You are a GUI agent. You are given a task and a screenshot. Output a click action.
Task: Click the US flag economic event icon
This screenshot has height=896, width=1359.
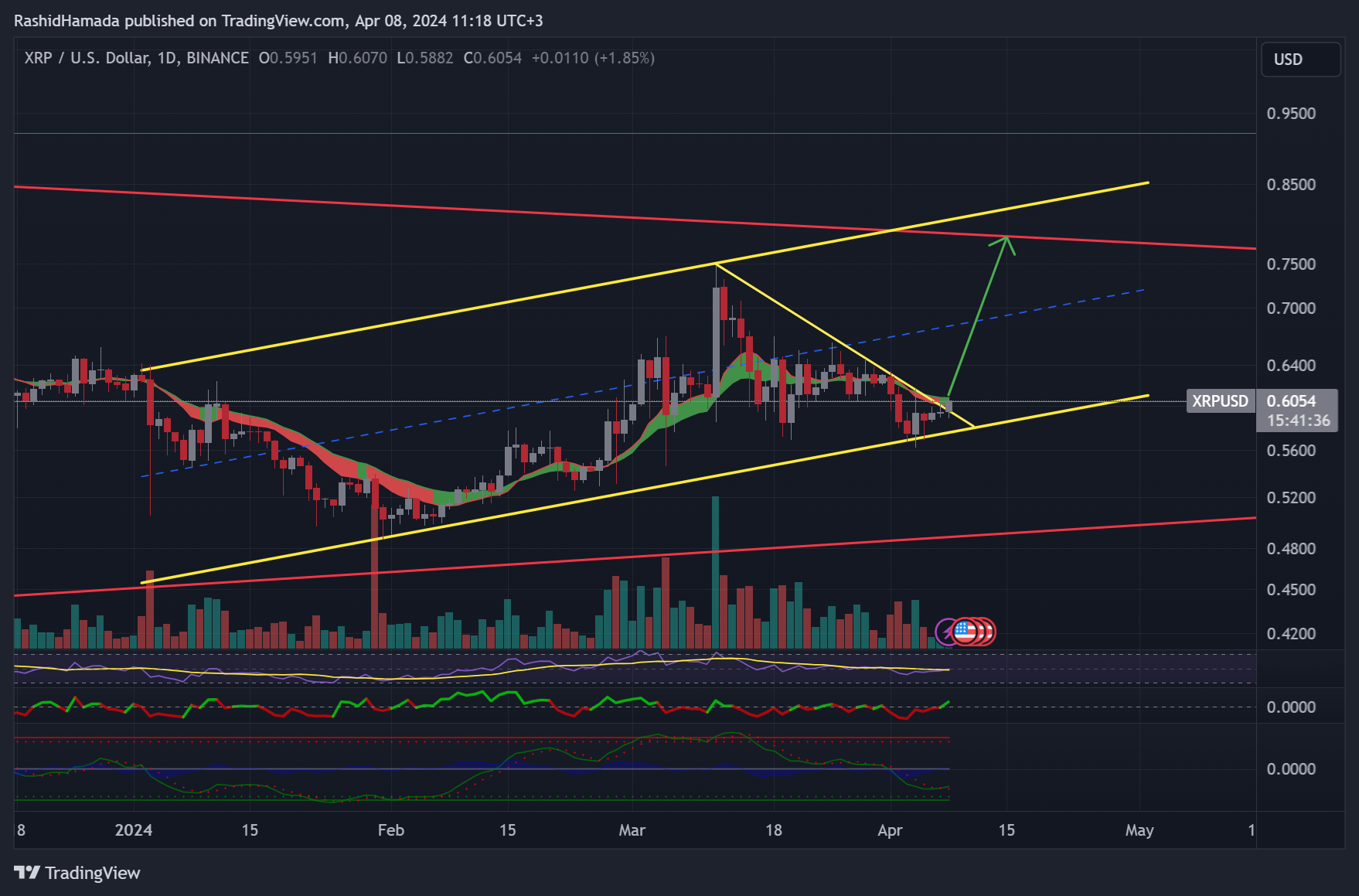click(x=964, y=632)
